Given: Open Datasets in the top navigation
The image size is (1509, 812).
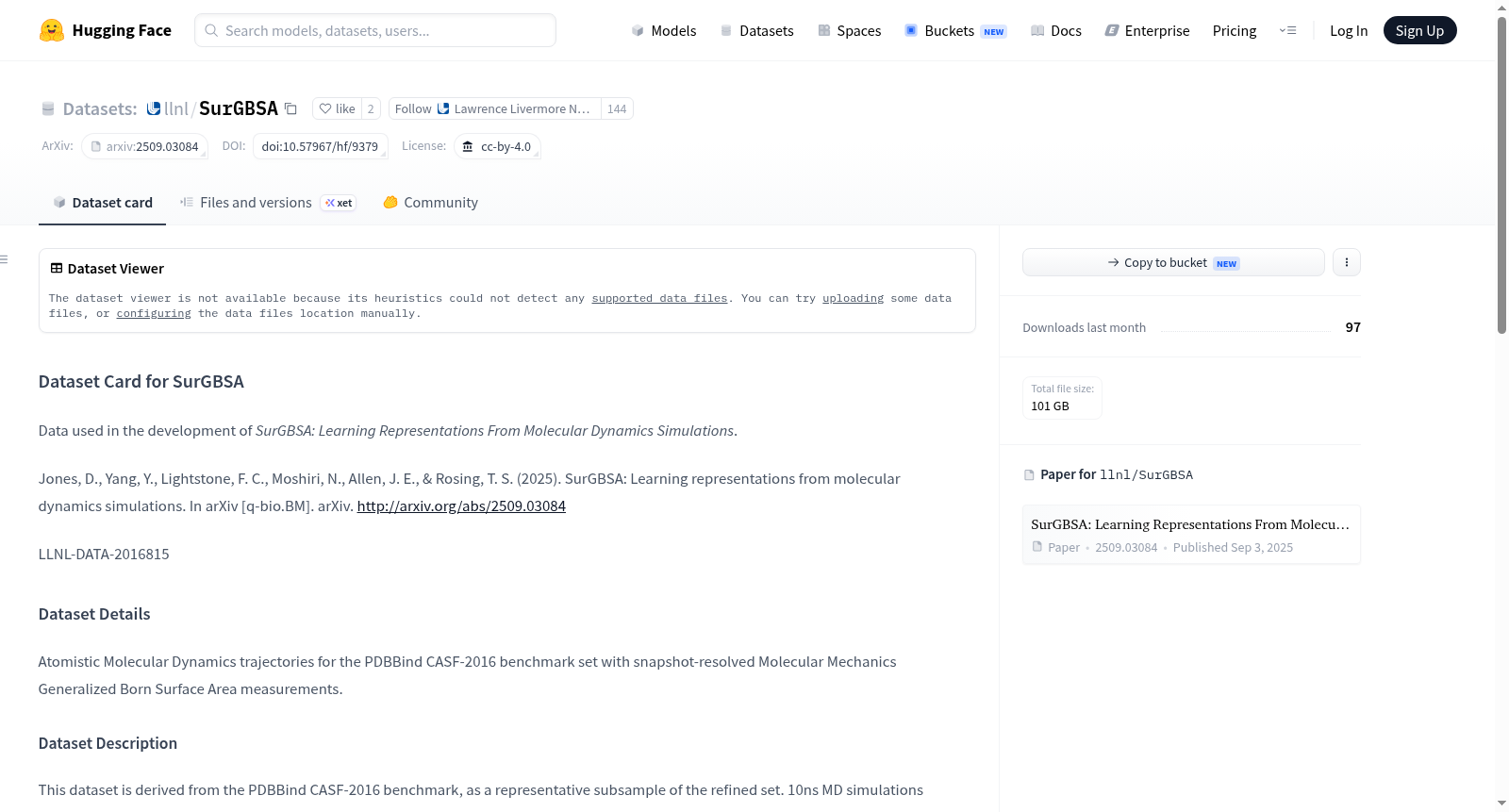Looking at the screenshot, I should [756, 31].
